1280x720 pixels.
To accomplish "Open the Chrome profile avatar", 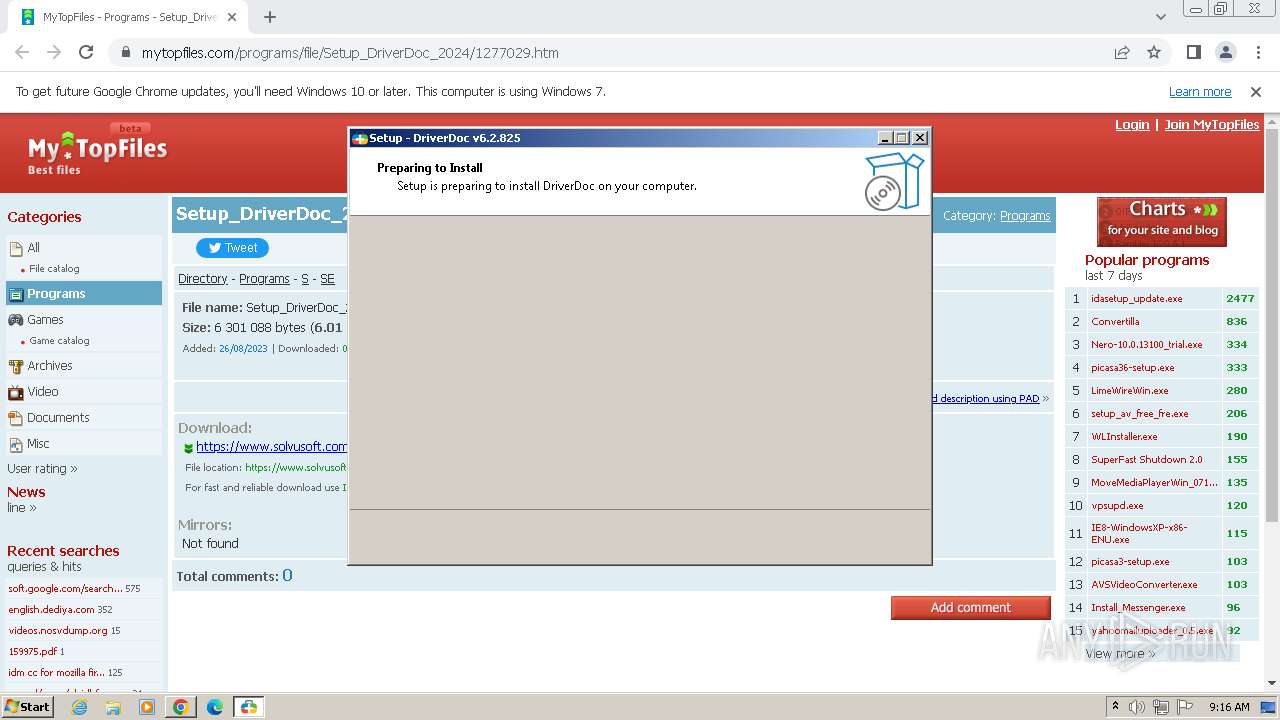I will pos(1225,52).
